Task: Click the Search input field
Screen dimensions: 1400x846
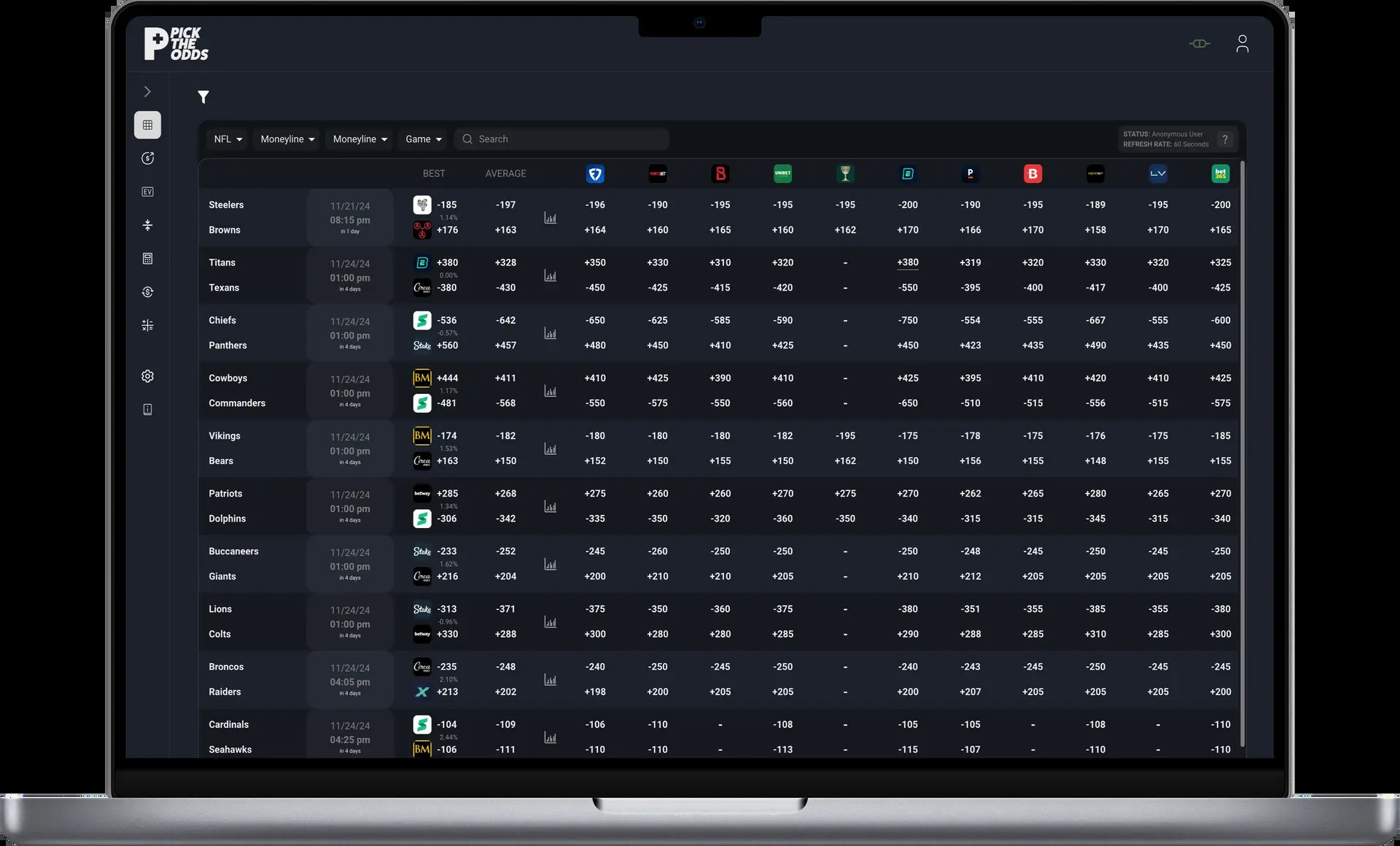Action: pos(561,139)
